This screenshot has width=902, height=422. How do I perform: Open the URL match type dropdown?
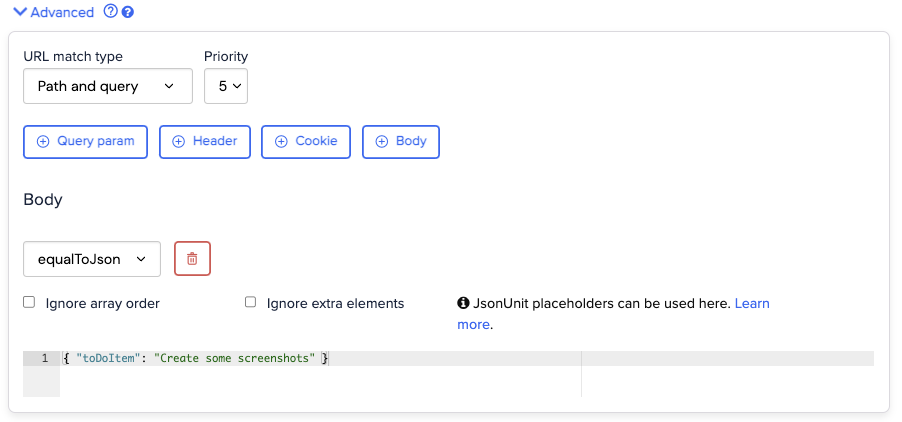[108, 86]
